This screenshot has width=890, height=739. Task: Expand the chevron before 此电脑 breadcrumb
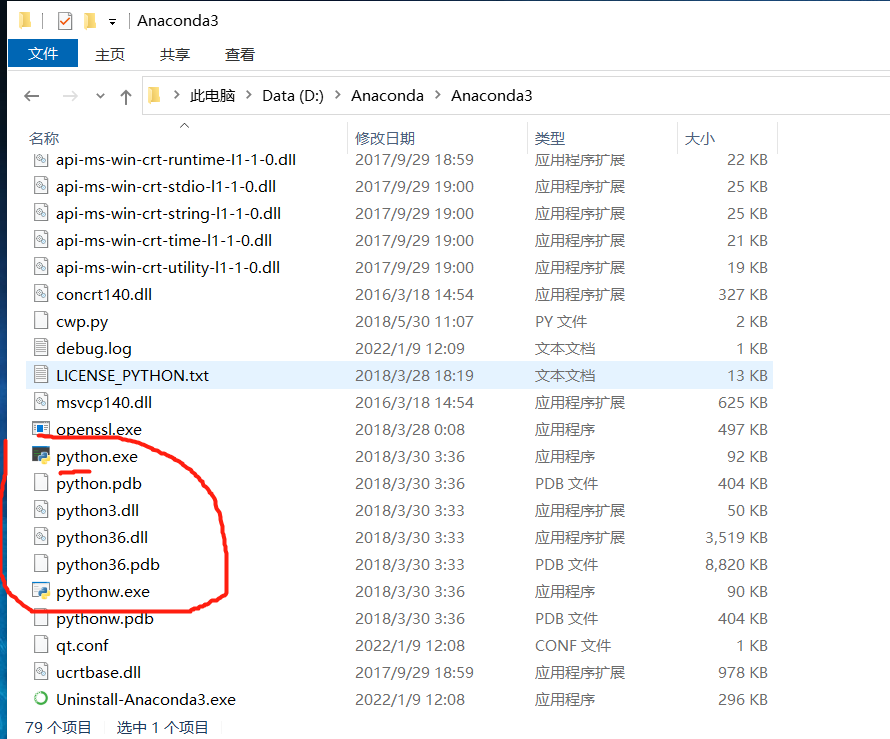pyautogui.click(x=177, y=95)
